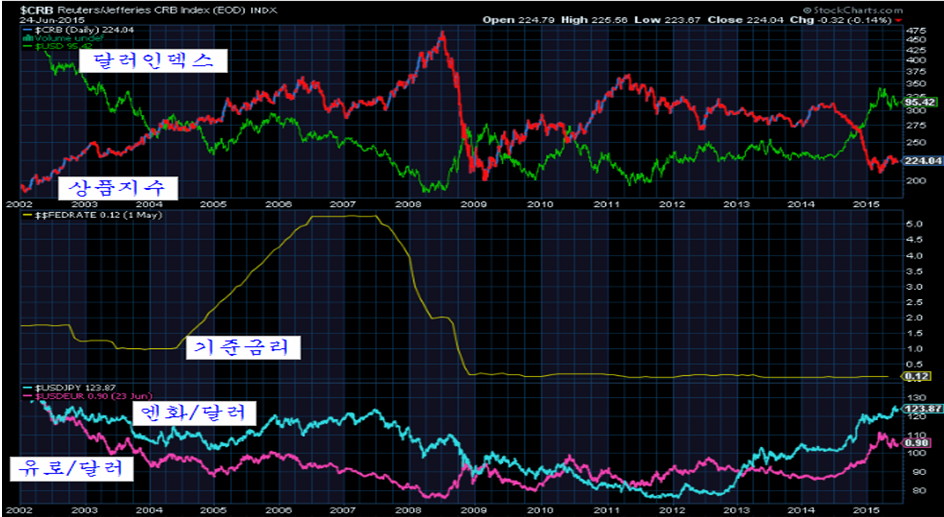Click the 95.42 dollar index value tag
Image resolution: width=944 pixels, height=517 pixels.
[x=918, y=102]
